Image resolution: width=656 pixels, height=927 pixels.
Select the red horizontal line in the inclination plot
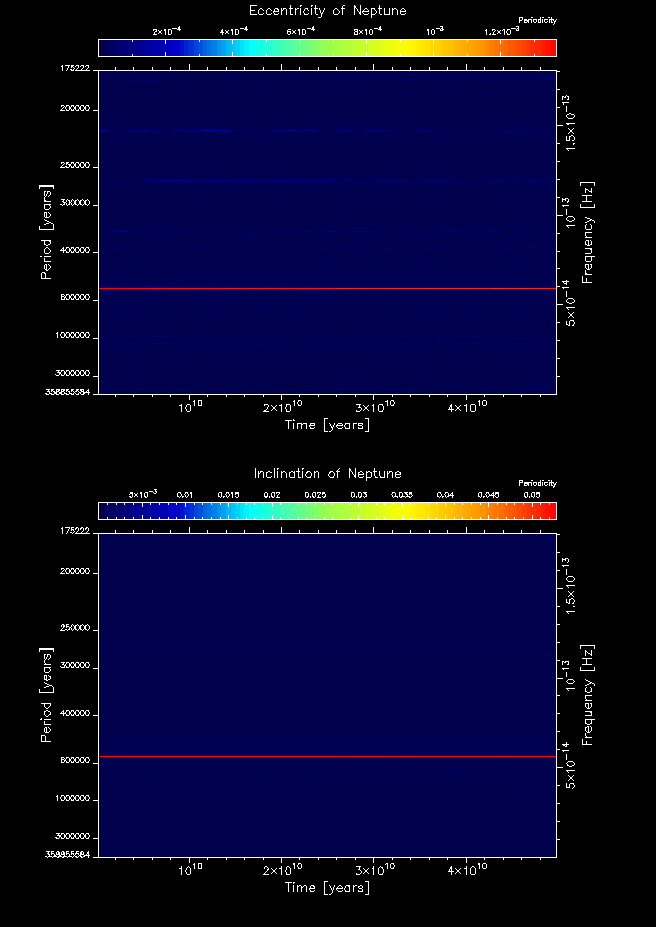tap(327, 757)
